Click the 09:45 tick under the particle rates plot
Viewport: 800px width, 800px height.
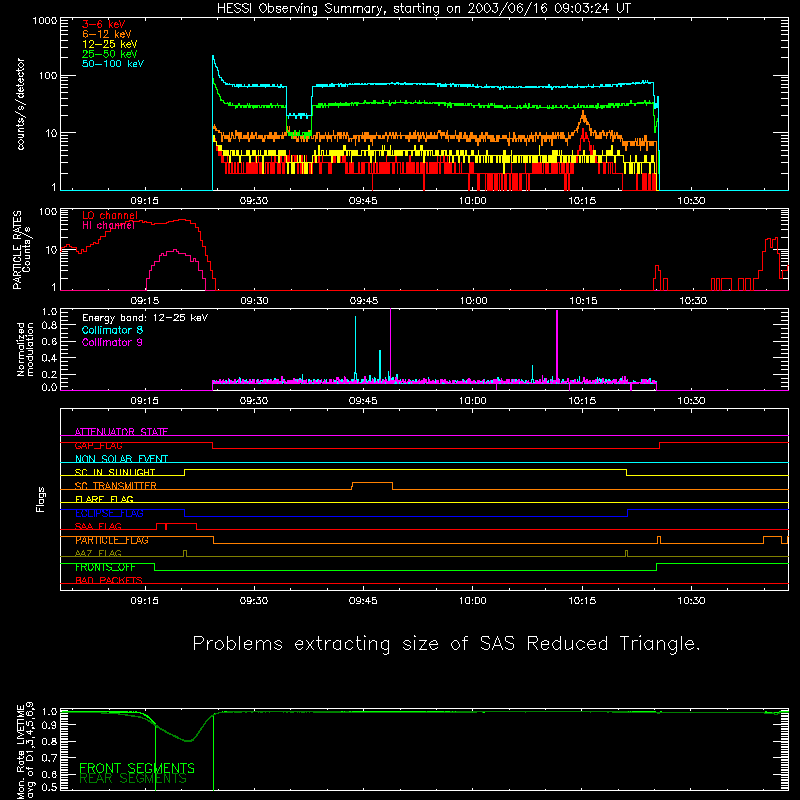click(x=363, y=301)
